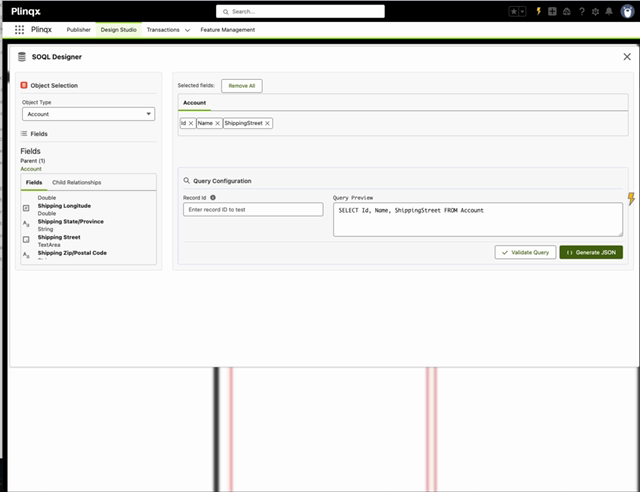Viewport: 640px width, 492px height.
Task: Remove the Id field pill
Action: (x=191, y=123)
